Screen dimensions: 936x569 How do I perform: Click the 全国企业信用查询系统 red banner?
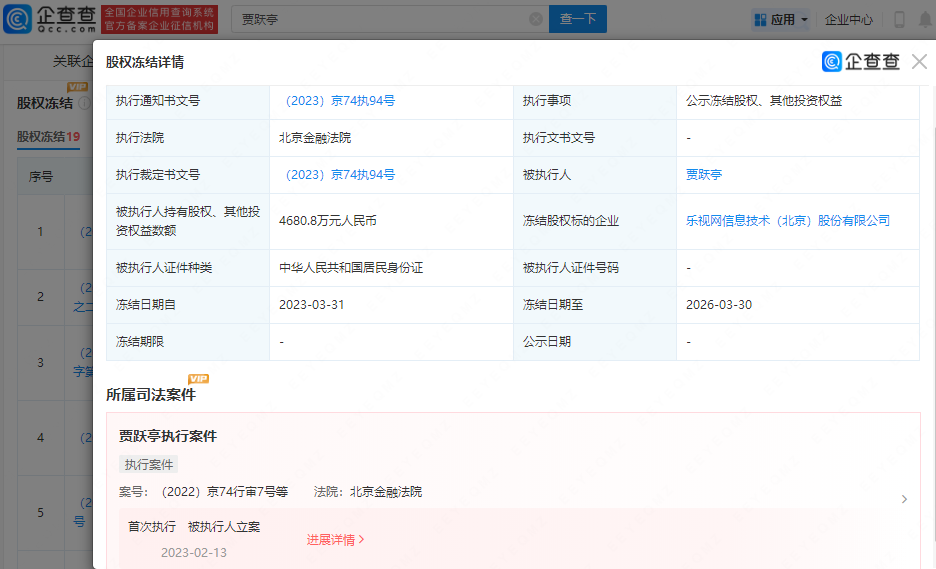tap(159, 19)
